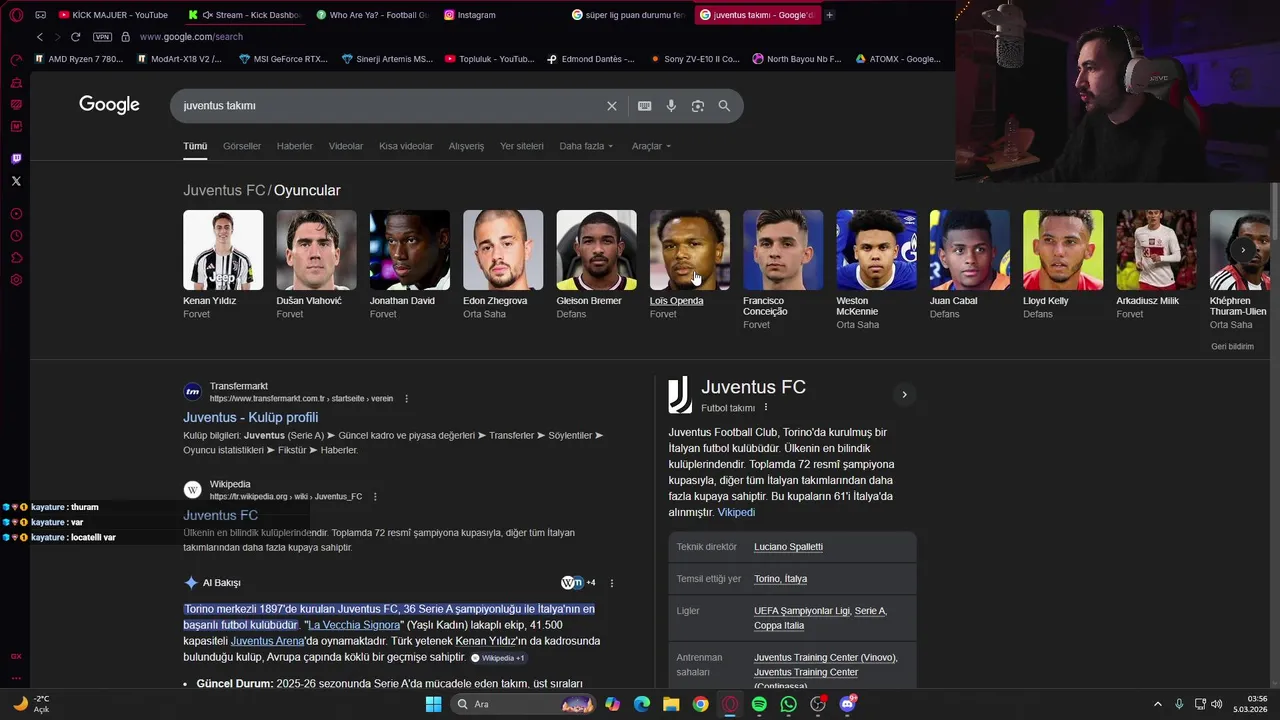
Task: Clear the search box with the X icon
Action: 612,106
